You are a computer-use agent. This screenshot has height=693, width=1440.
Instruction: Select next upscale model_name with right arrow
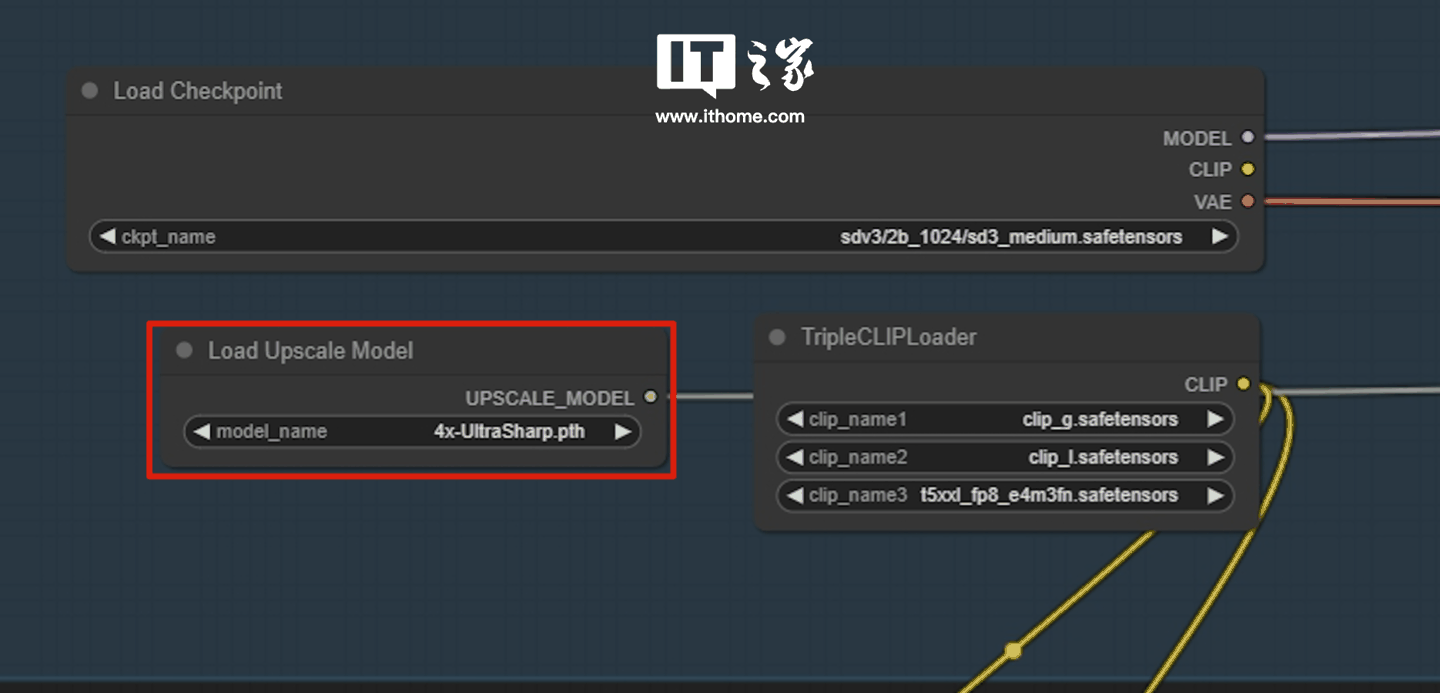point(623,432)
